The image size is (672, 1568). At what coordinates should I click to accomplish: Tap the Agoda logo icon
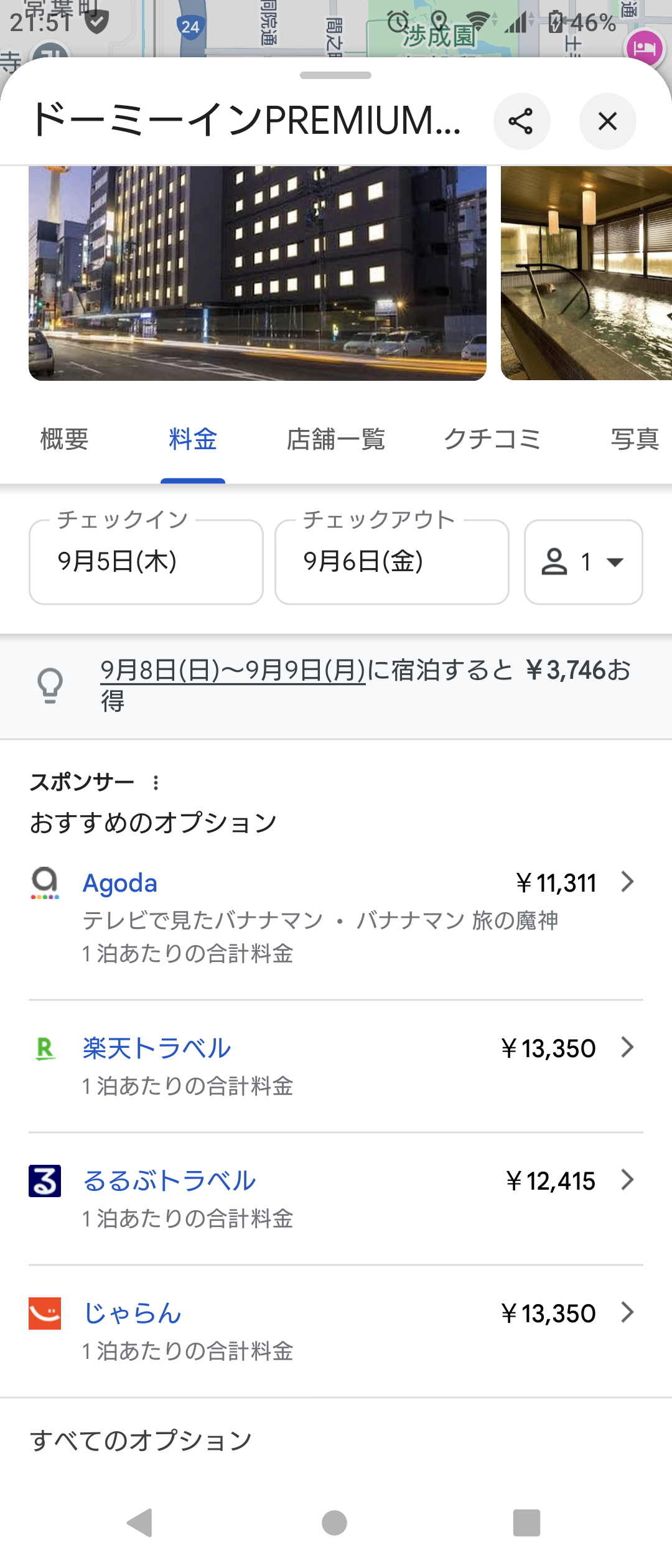45,884
